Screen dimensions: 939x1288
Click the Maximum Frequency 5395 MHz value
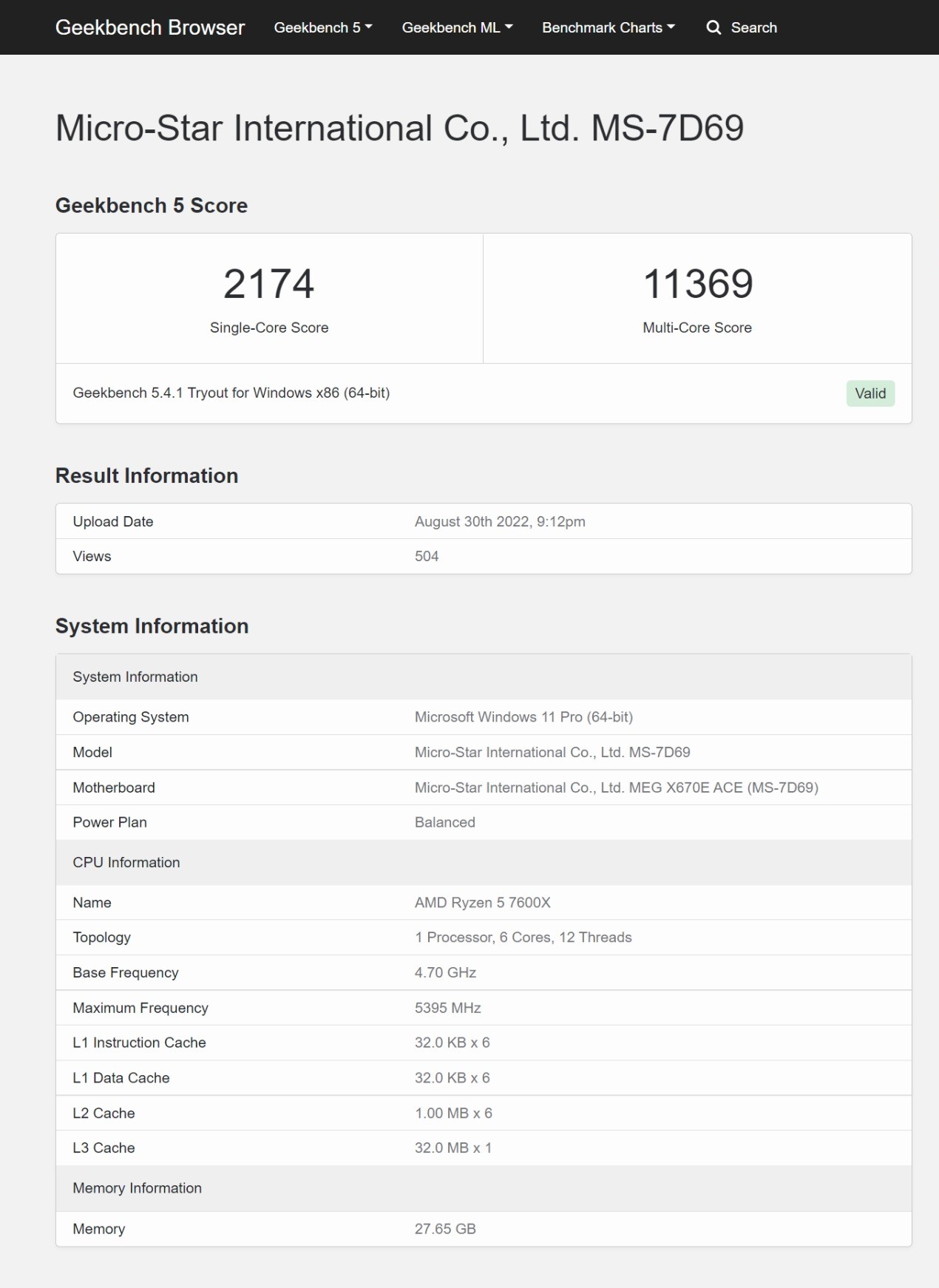tap(448, 1008)
